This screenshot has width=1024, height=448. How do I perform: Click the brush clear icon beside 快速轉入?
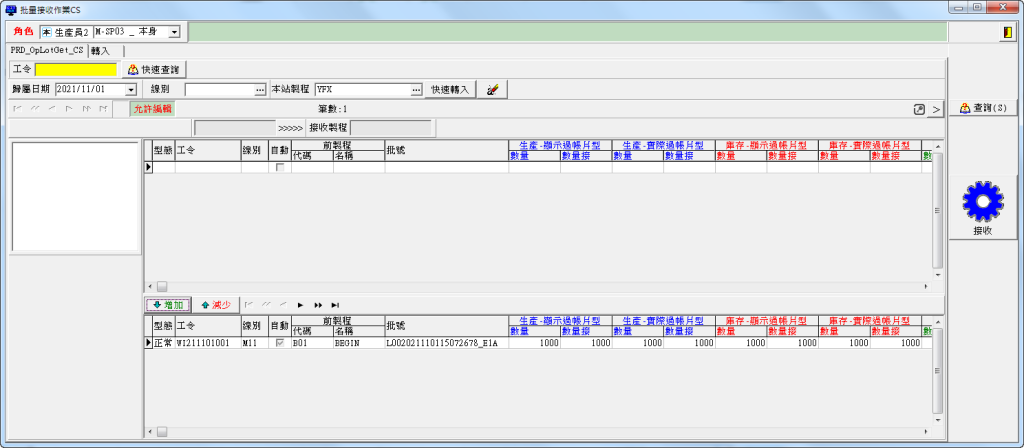[492, 89]
